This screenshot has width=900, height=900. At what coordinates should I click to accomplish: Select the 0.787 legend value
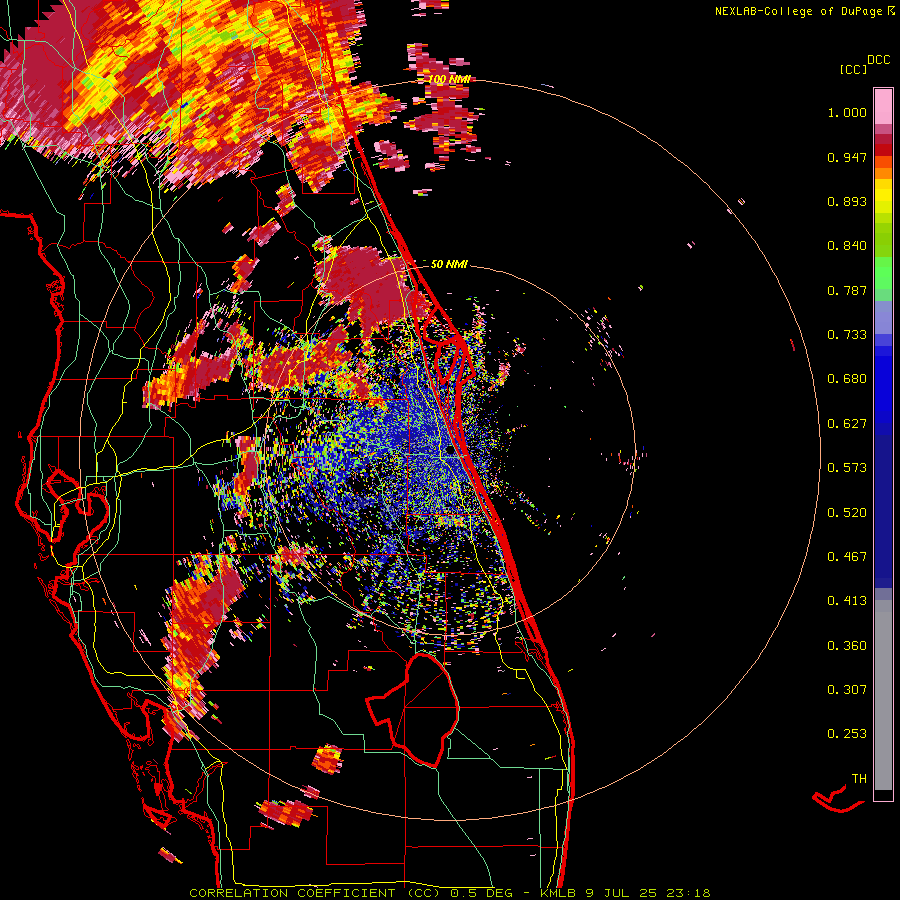(847, 290)
